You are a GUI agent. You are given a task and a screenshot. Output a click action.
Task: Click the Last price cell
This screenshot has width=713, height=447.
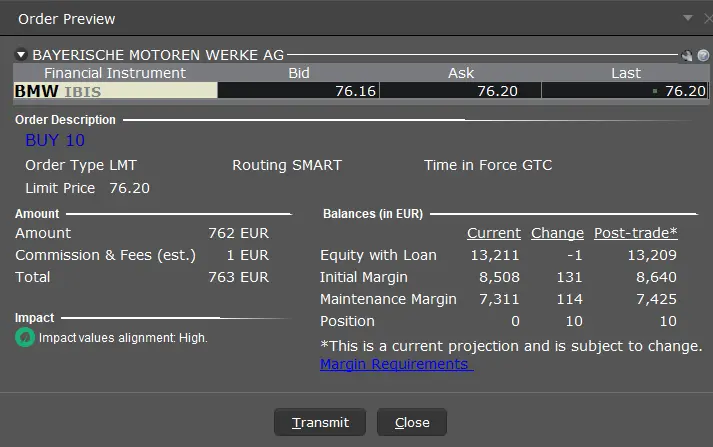coord(624,91)
